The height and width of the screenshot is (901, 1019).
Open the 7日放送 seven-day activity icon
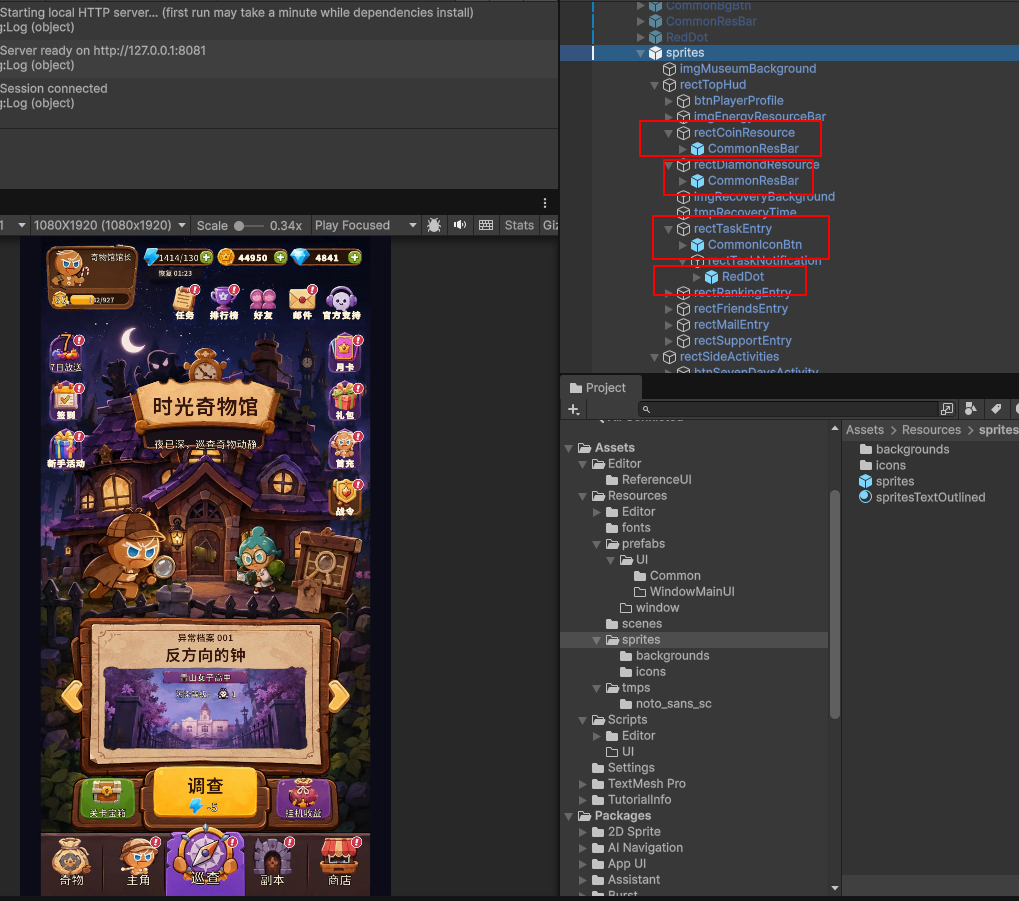66,353
